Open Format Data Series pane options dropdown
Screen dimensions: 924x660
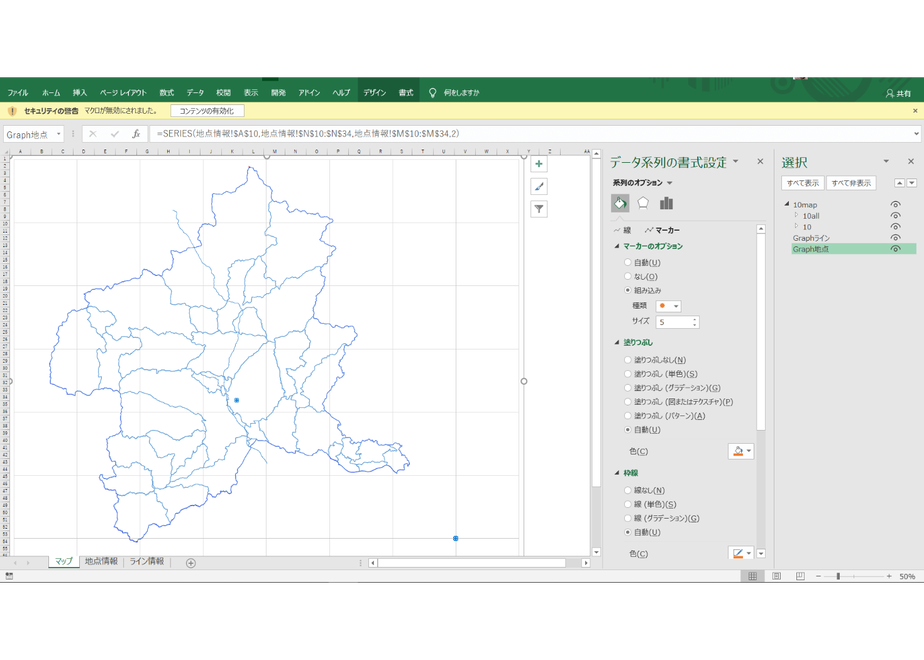[x=735, y=161]
